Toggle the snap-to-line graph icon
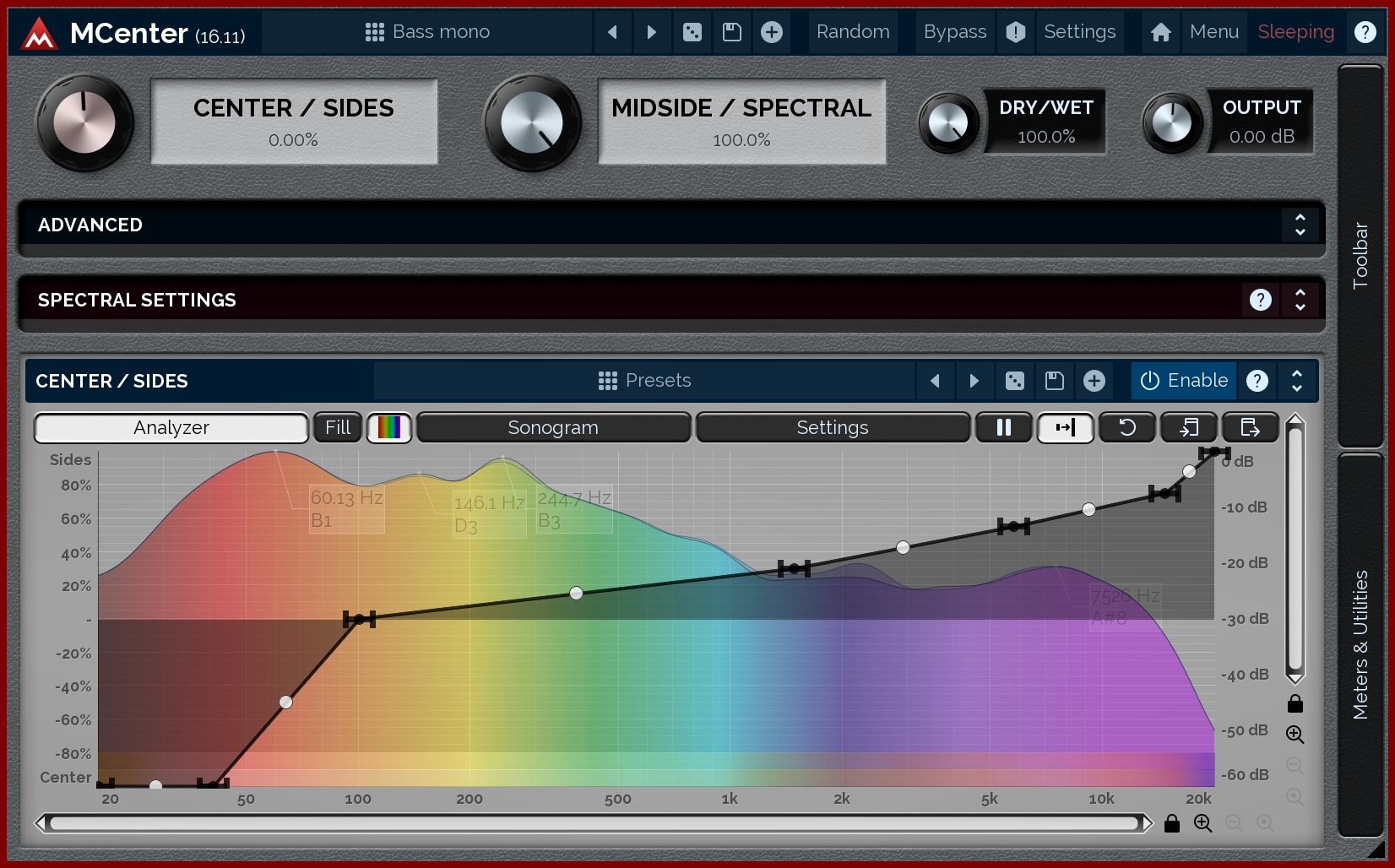 (x=1066, y=427)
